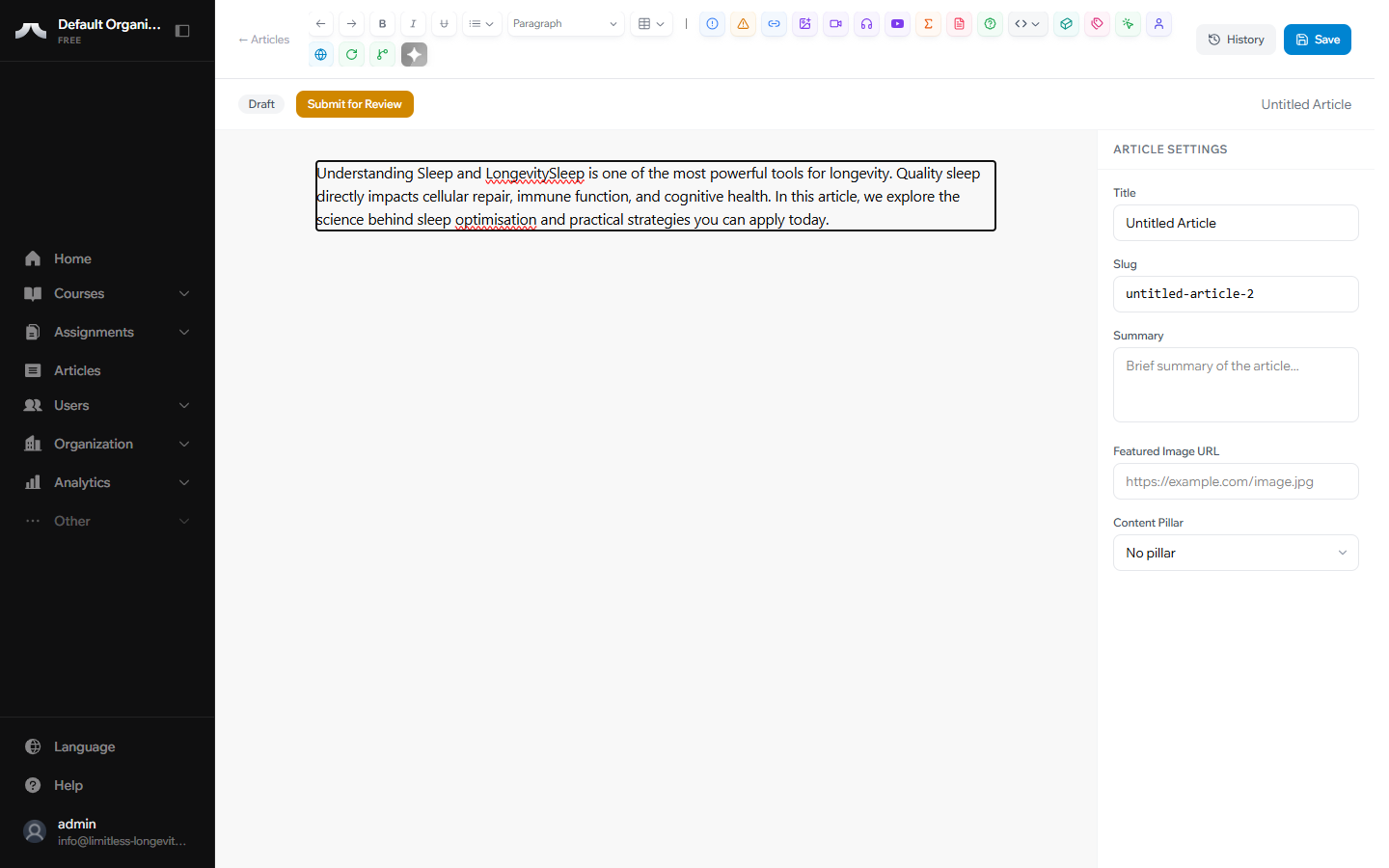Image resolution: width=1389 pixels, height=868 pixels.
Task: Insert a warning callout block
Action: pos(743,24)
